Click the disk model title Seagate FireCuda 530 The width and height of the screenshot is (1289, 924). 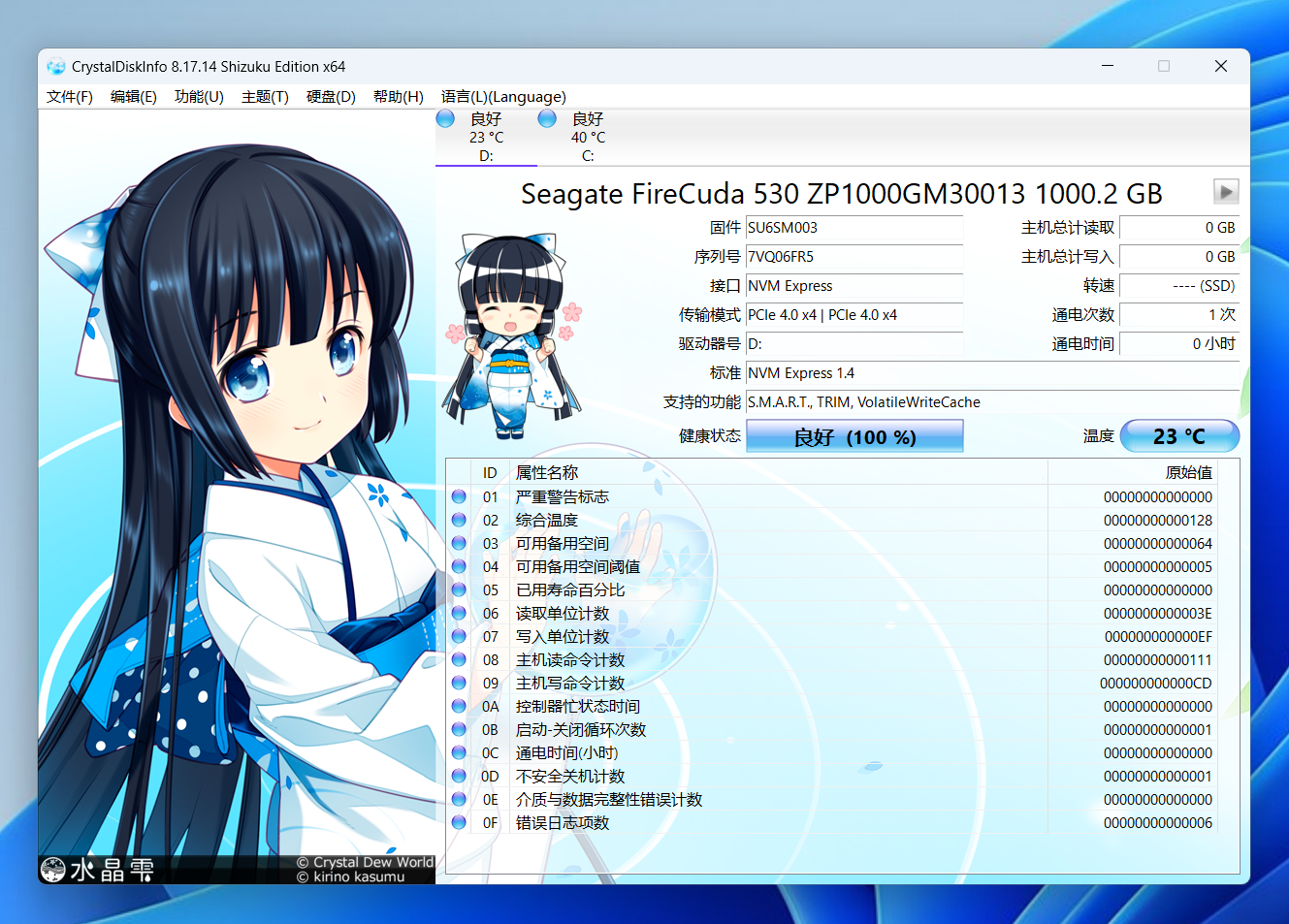(842, 193)
